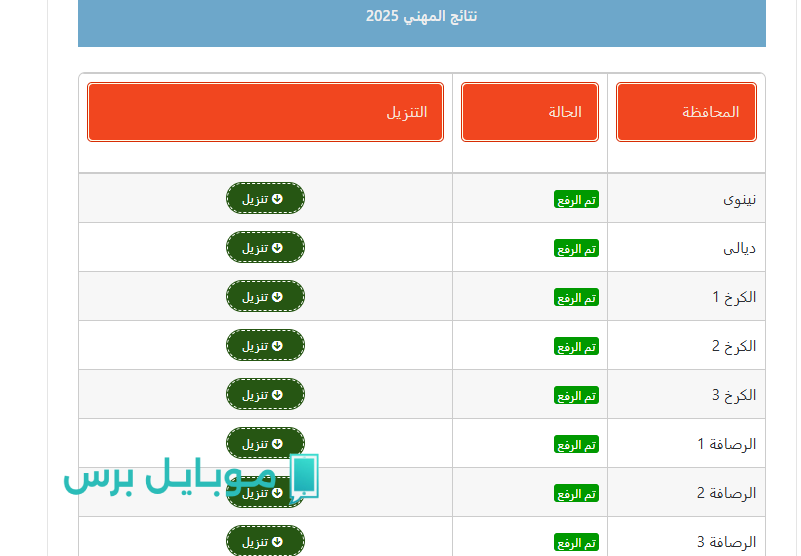The height and width of the screenshot is (556, 801).
Task: Select the الرصافة 3 cell
Action: point(686,539)
